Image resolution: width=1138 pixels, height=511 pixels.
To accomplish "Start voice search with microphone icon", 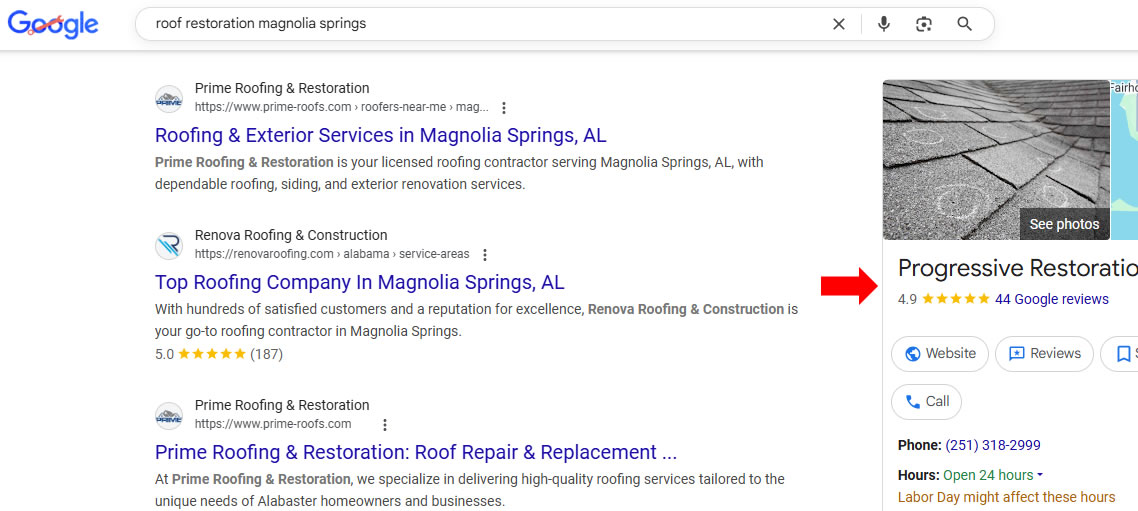I will 884,24.
